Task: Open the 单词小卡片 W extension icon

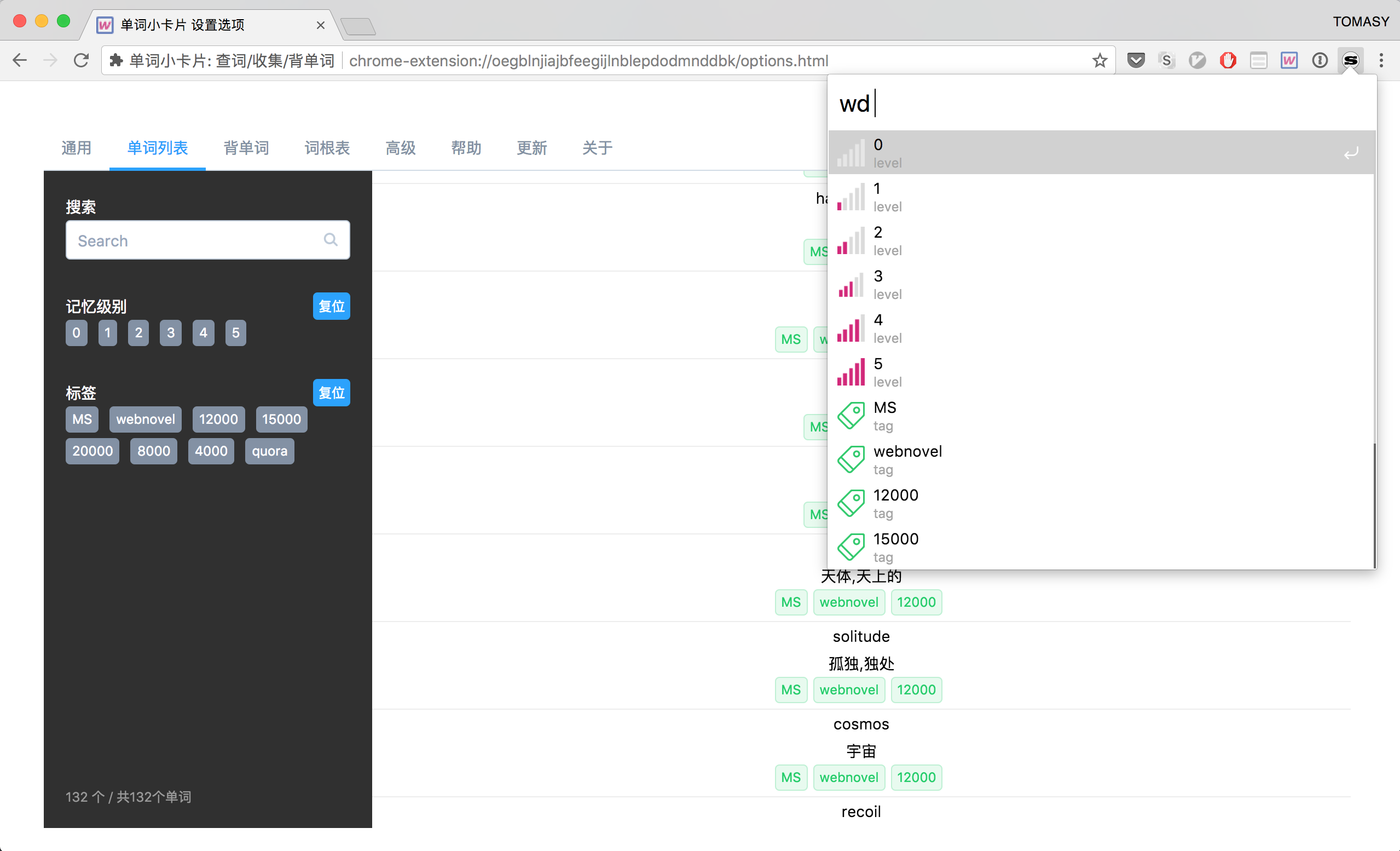Action: (1289, 60)
